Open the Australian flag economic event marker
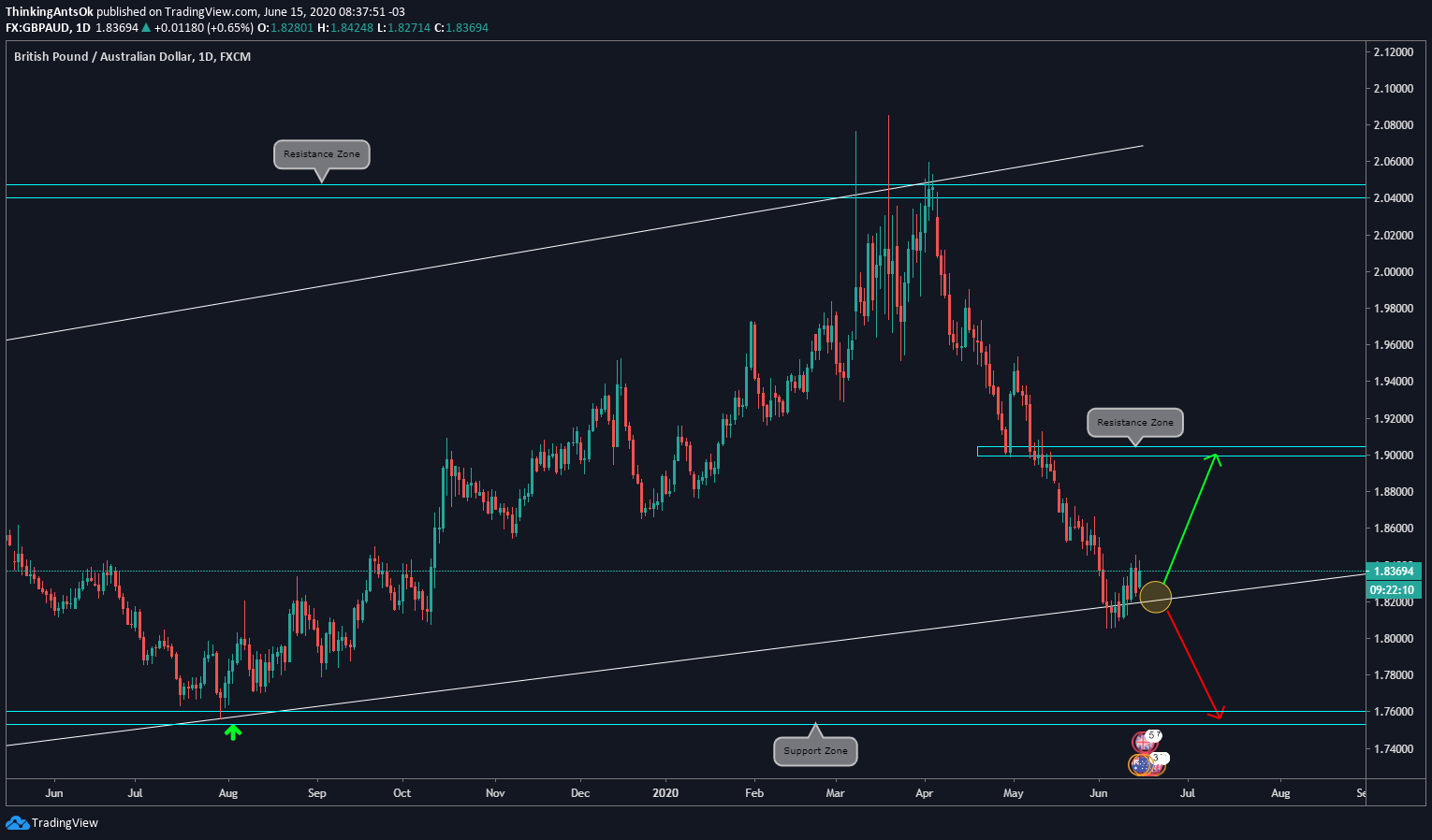Viewport: 1432px width, 840px height. click(x=1139, y=764)
